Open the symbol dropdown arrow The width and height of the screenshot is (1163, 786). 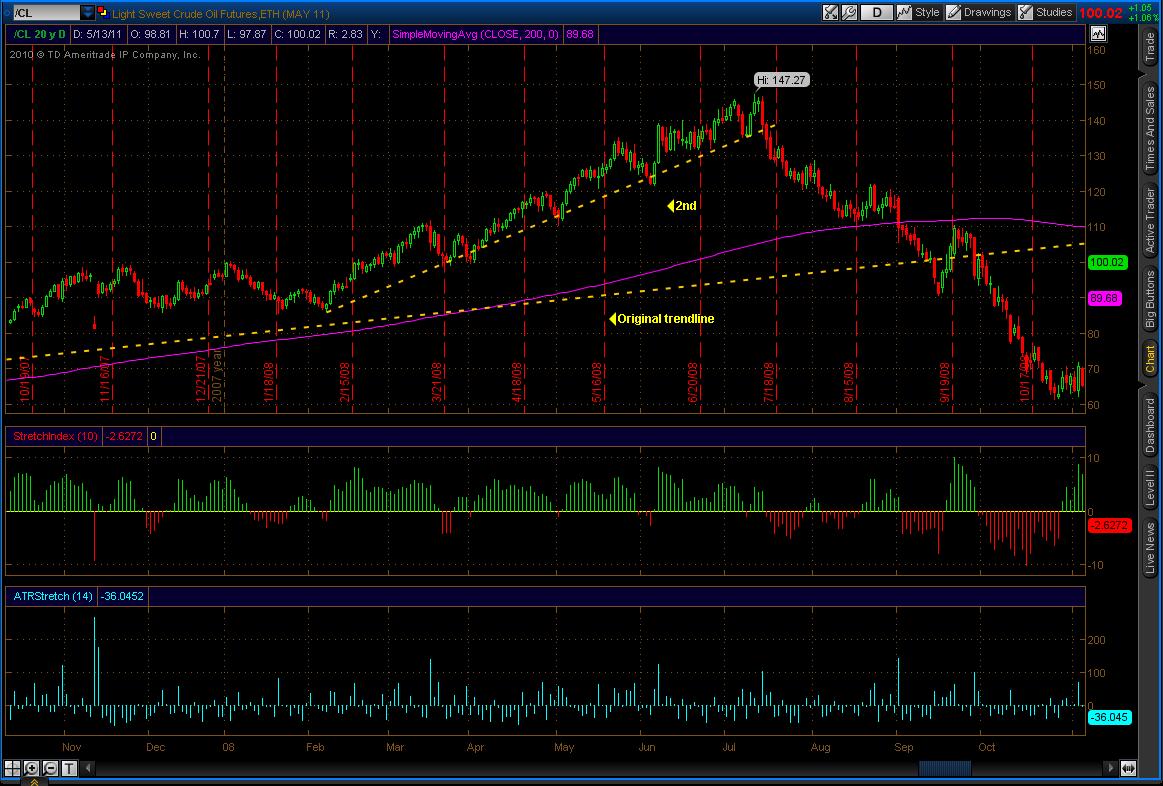click(88, 13)
